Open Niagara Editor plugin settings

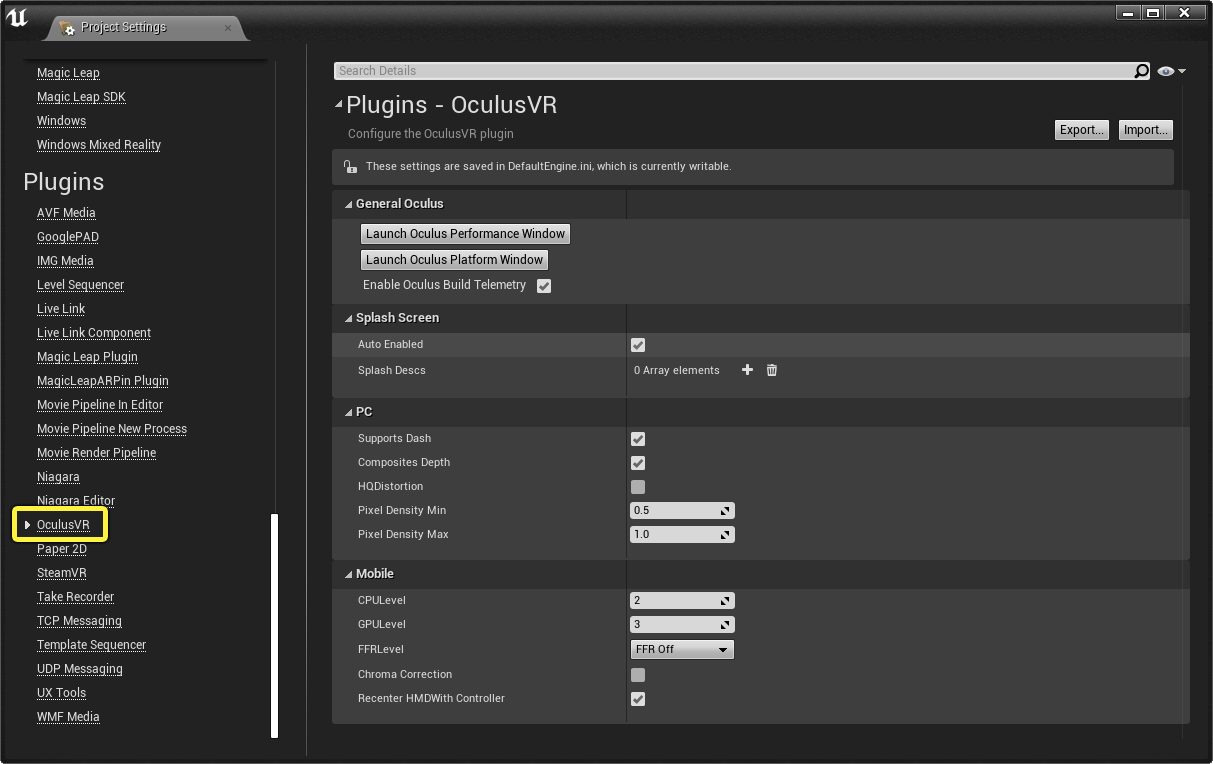(76, 501)
